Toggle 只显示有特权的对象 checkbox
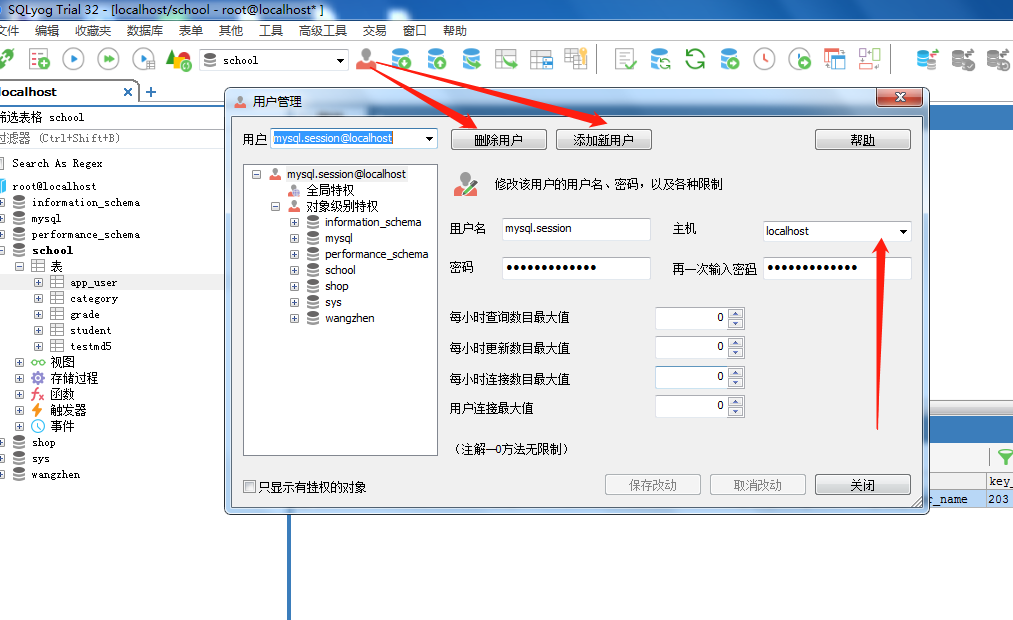 [x=249, y=486]
